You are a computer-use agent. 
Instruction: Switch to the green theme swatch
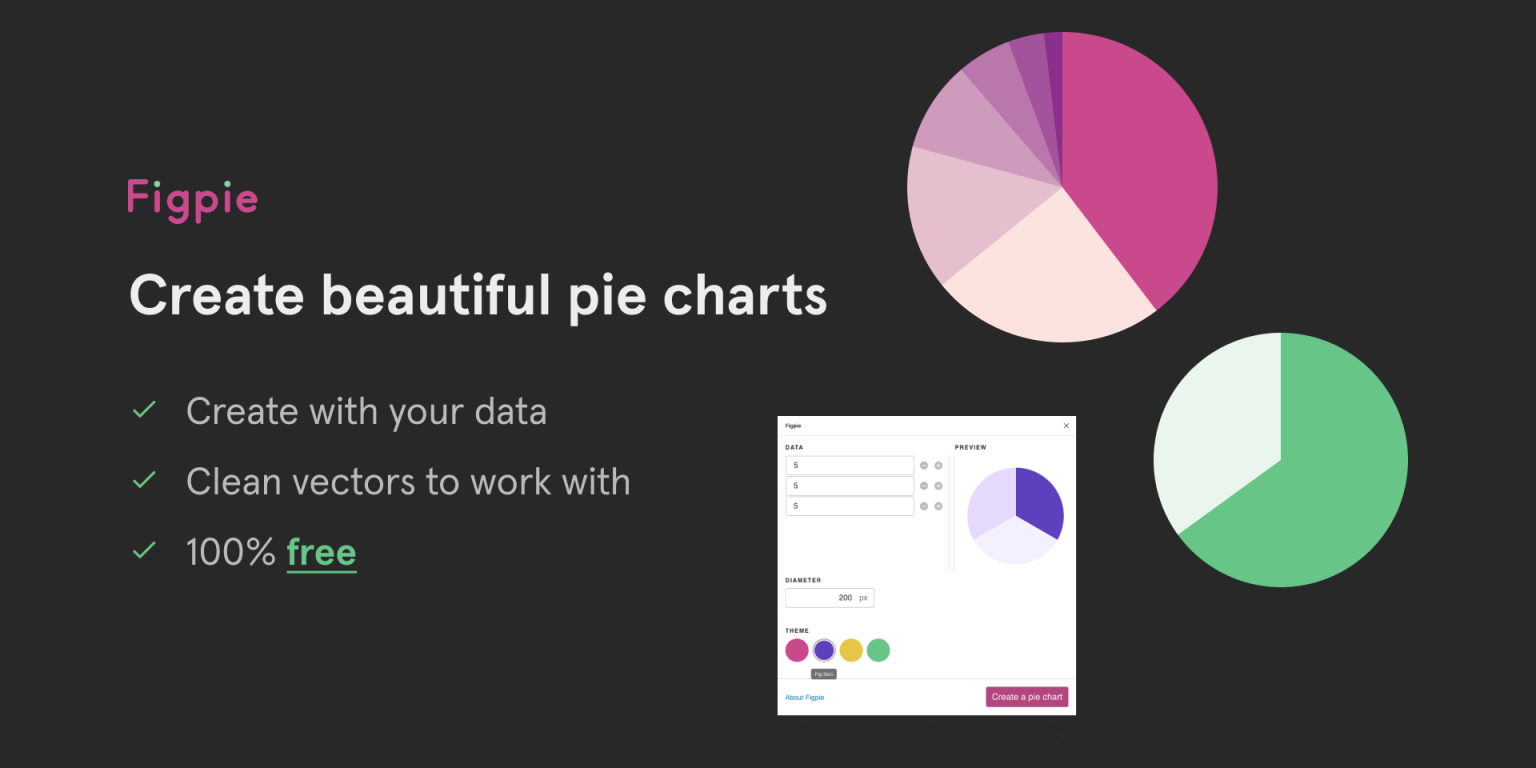coord(878,650)
